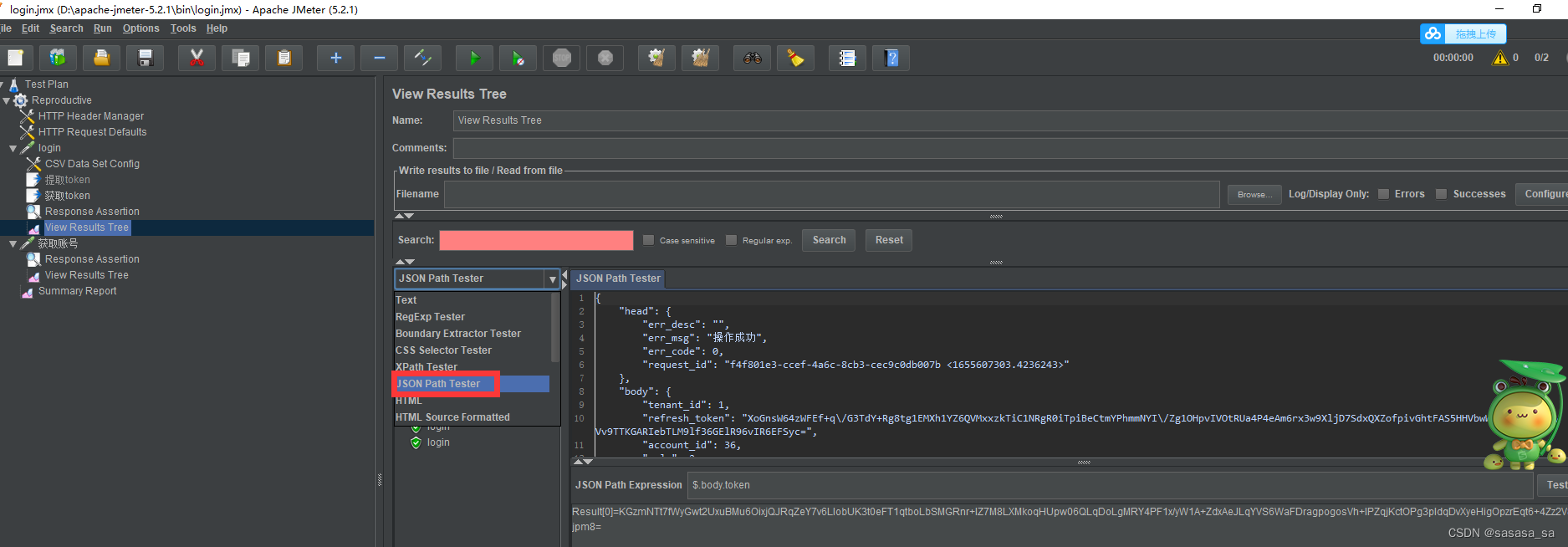1568x547 pixels.
Task: Click the warning triangle log icon
Action: [x=1500, y=58]
